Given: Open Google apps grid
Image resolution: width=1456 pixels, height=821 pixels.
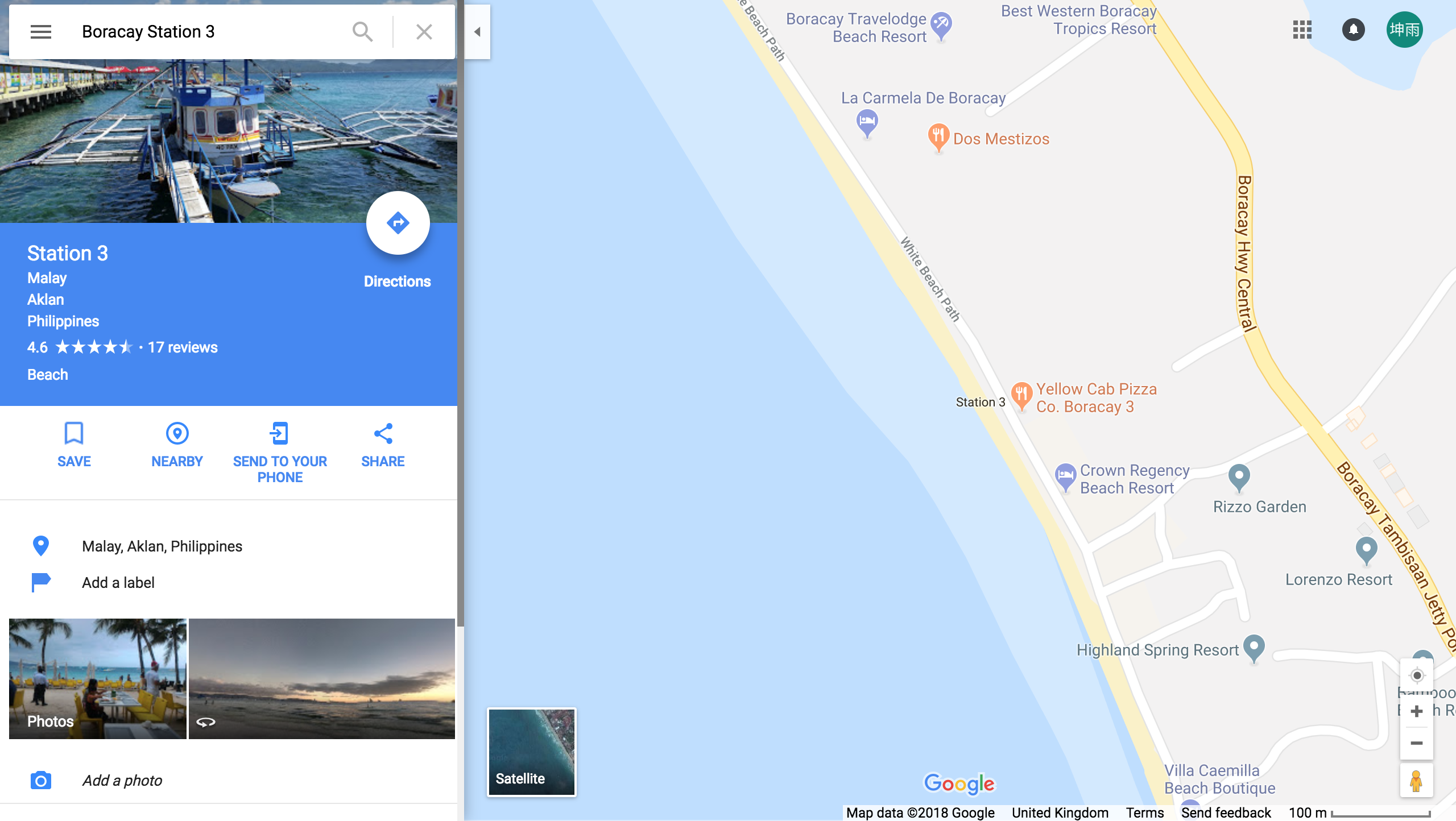Looking at the screenshot, I should coord(1302,30).
